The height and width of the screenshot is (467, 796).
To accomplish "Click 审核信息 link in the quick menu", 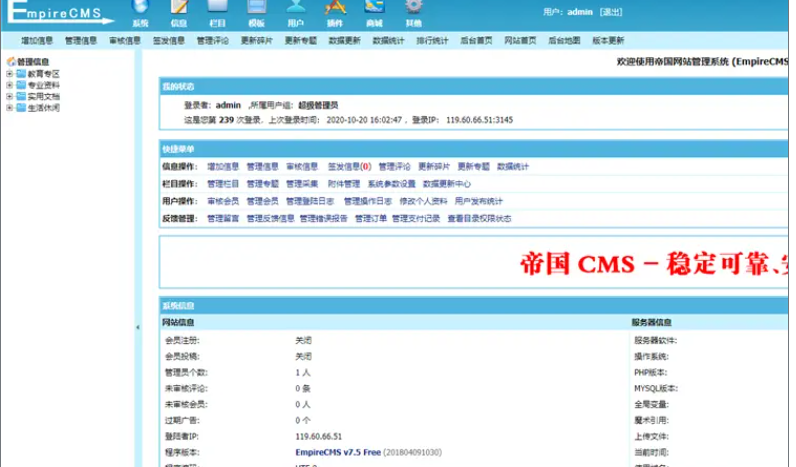I will [302, 166].
